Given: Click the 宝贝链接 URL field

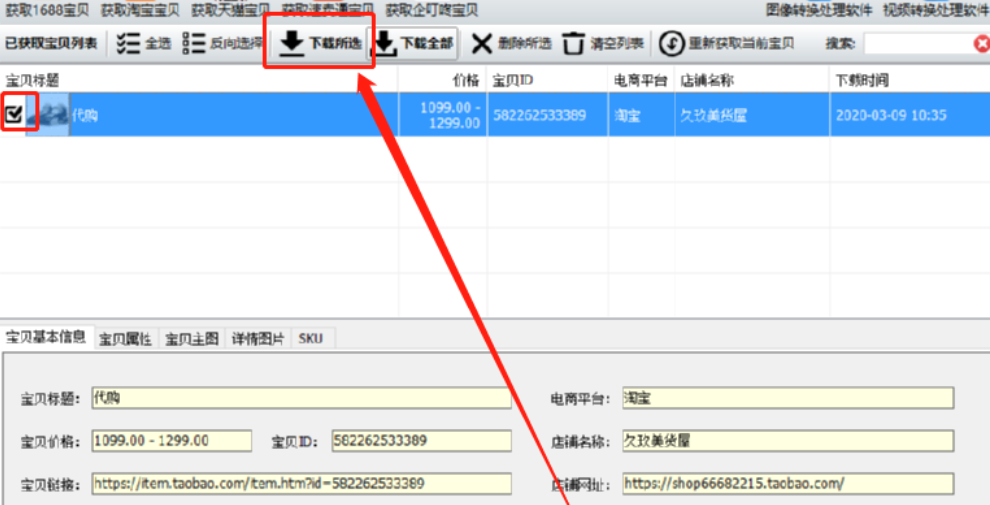Looking at the screenshot, I should 301,484.
